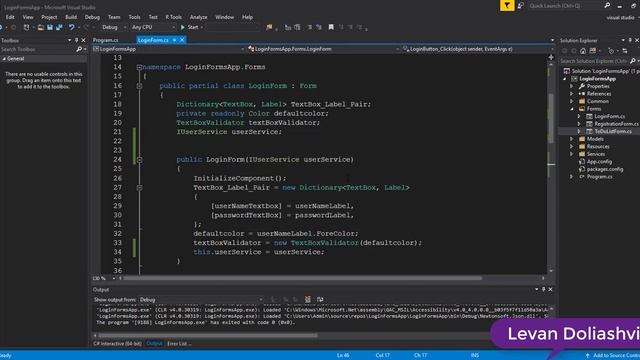Click the comment out lines toolbar icon
This screenshot has width=640, height=360.
pyautogui.click(x=309, y=27)
